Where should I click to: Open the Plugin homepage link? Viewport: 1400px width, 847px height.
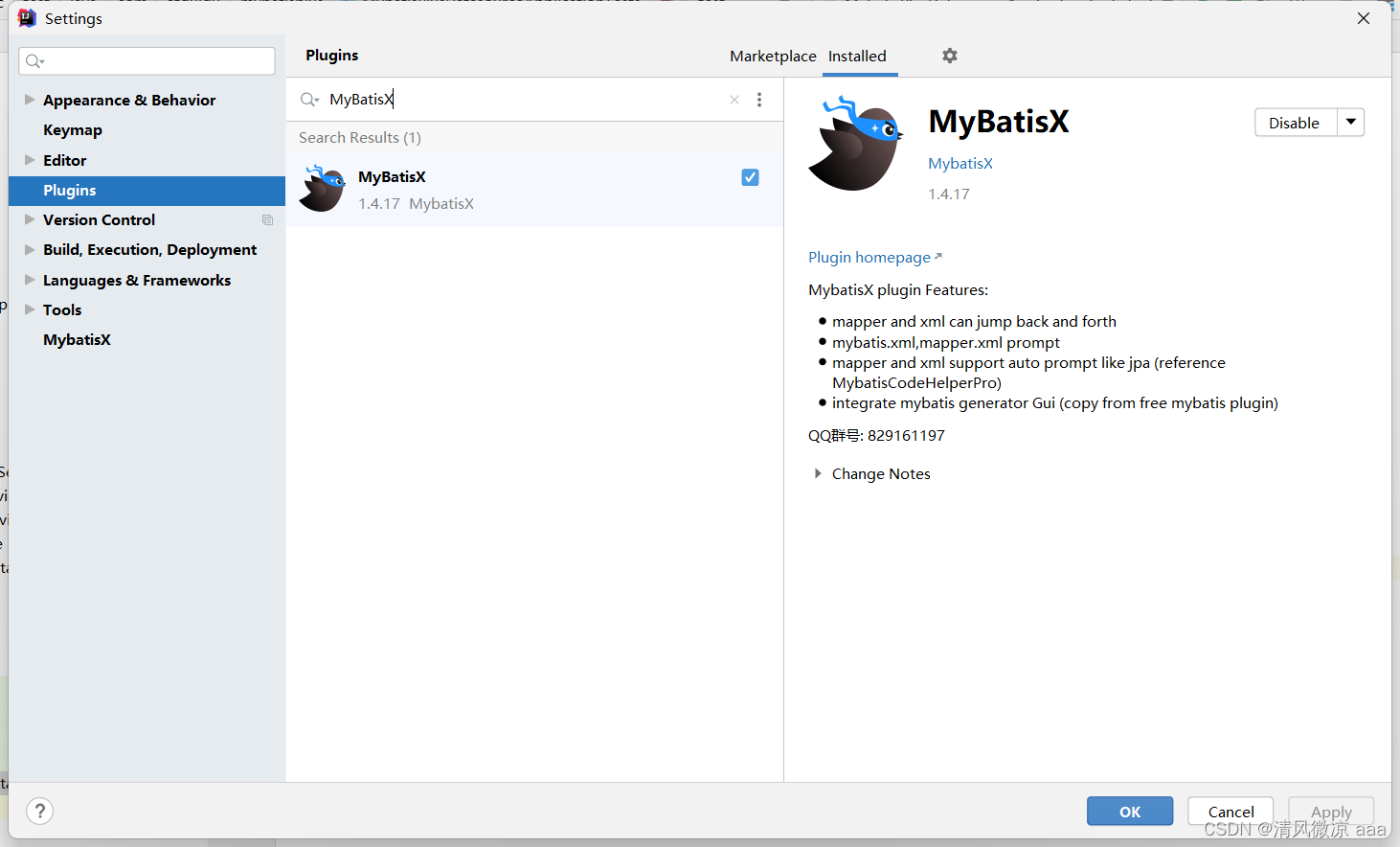click(869, 257)
